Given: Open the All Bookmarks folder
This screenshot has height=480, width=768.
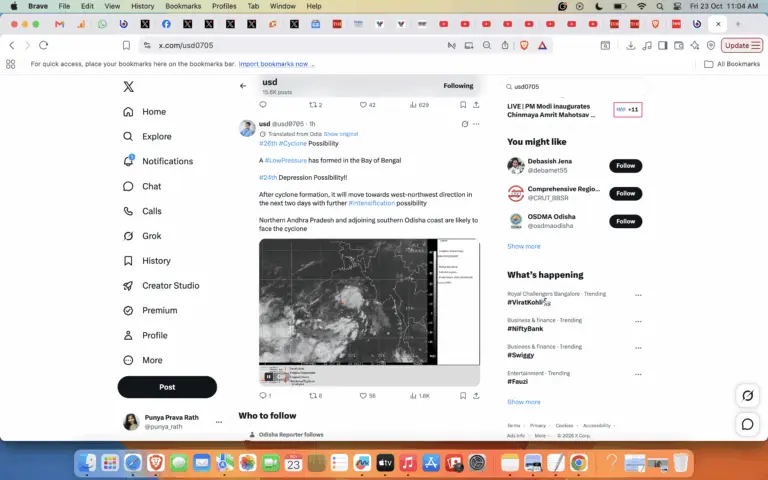Looking at the screenshot, I should click(732, 64).
